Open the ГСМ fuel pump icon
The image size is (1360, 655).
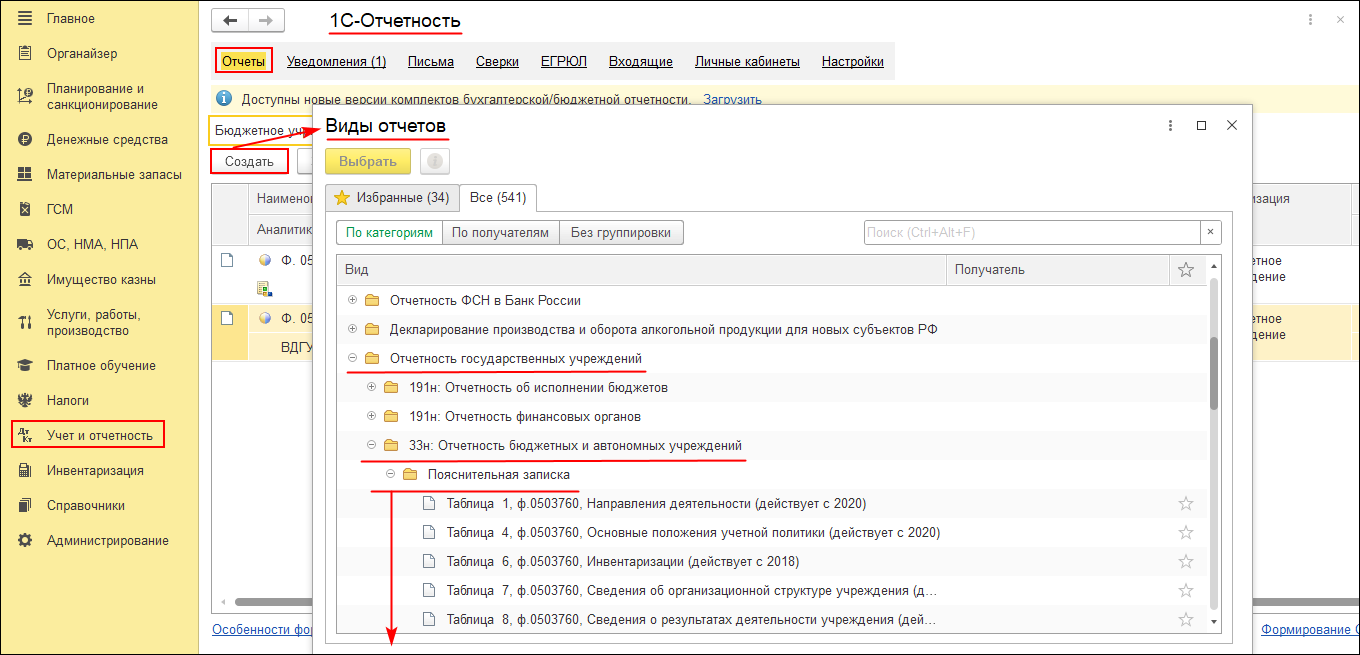tap(25, 210)
